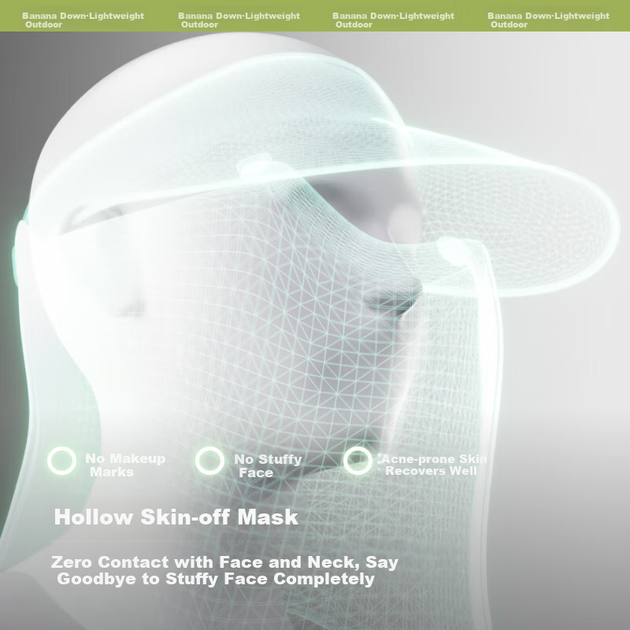Click the Hollow Skin-off Mask heading
630x630 pixels.
coord(176,517)
